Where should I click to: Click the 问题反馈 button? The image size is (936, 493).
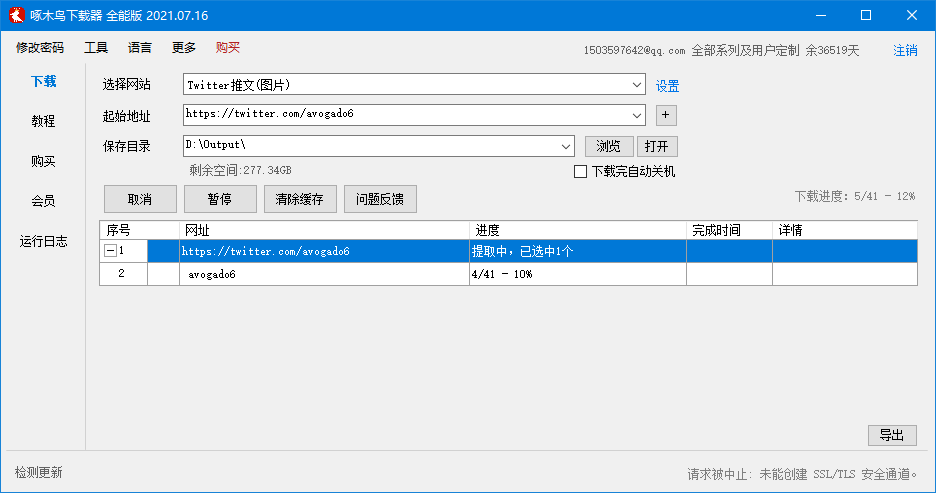(x=380, y=199)
